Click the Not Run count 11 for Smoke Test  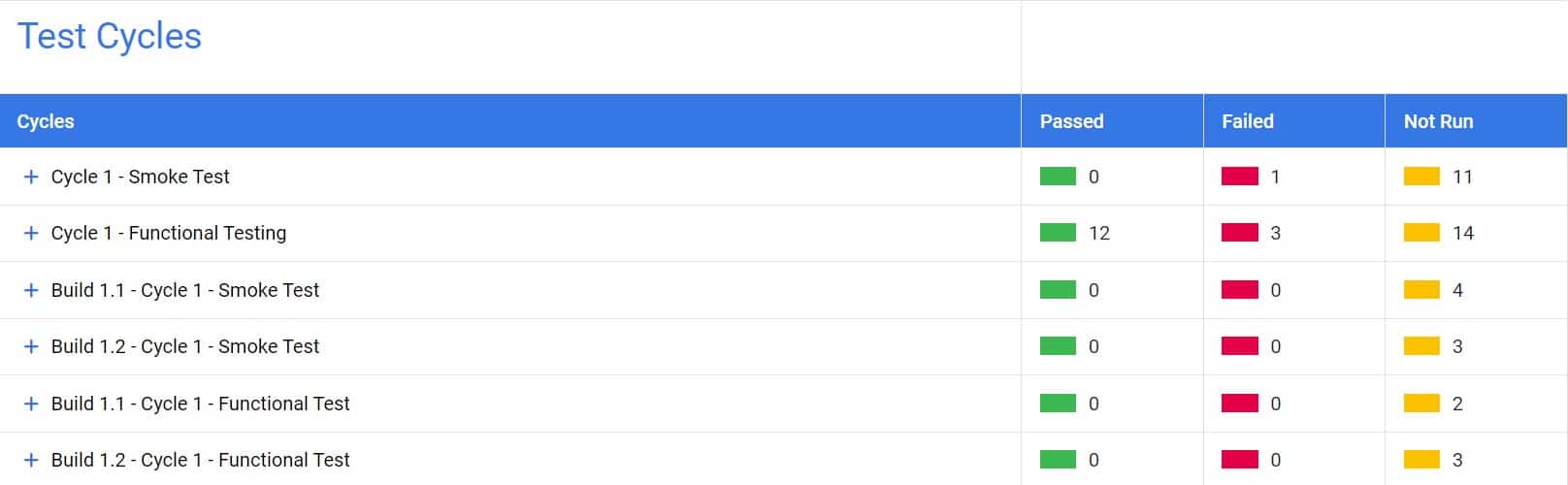tap(1462, 177)
